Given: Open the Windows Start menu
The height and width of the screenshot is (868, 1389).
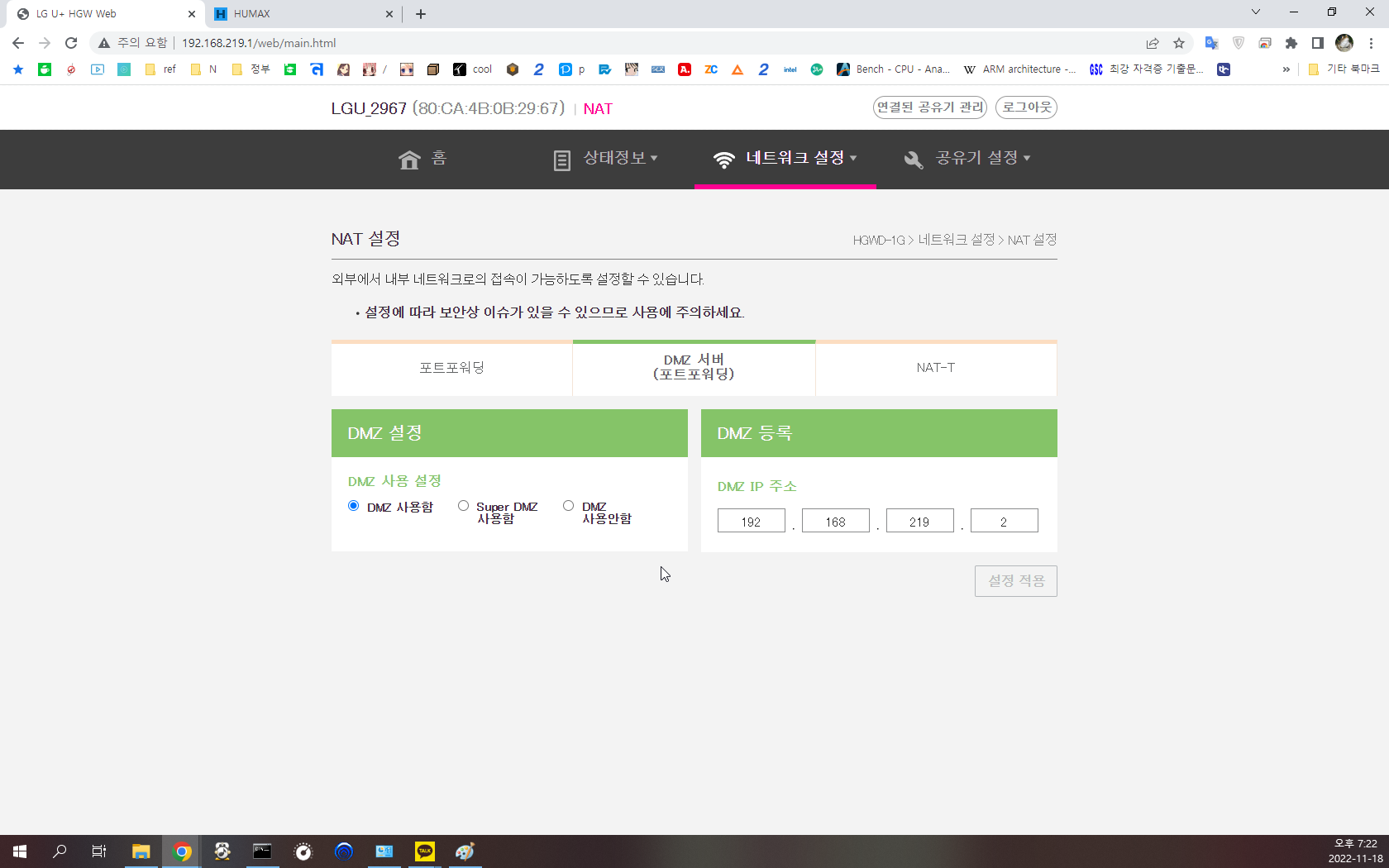Looking at the screenshot, I should (x=20, y=851).
